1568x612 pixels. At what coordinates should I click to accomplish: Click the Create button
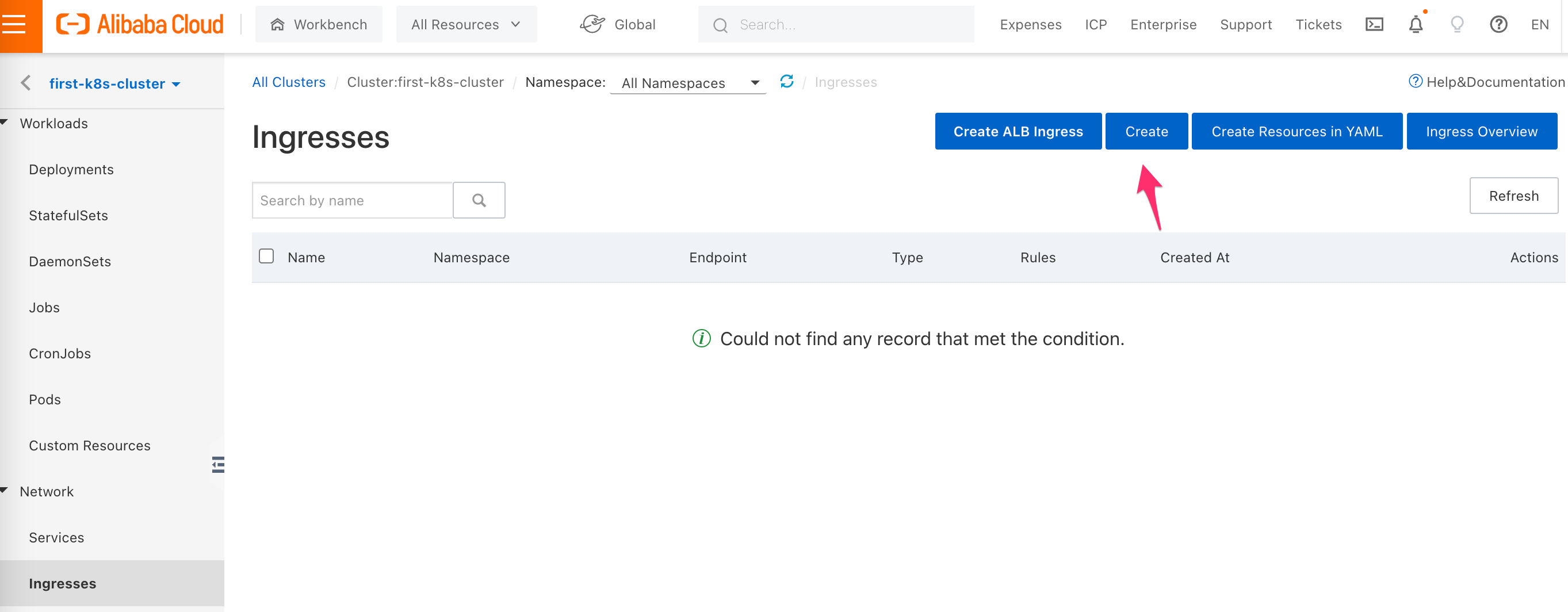point(1146,131)
